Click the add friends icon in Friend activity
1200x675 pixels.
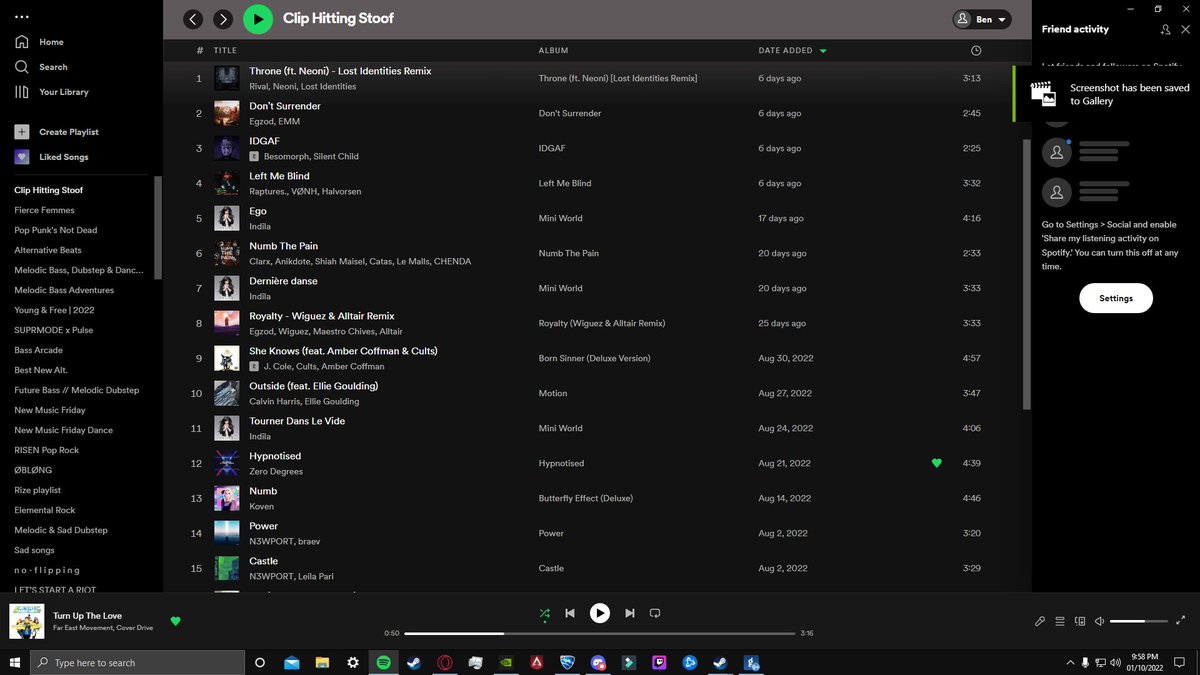coord(1166,30)
